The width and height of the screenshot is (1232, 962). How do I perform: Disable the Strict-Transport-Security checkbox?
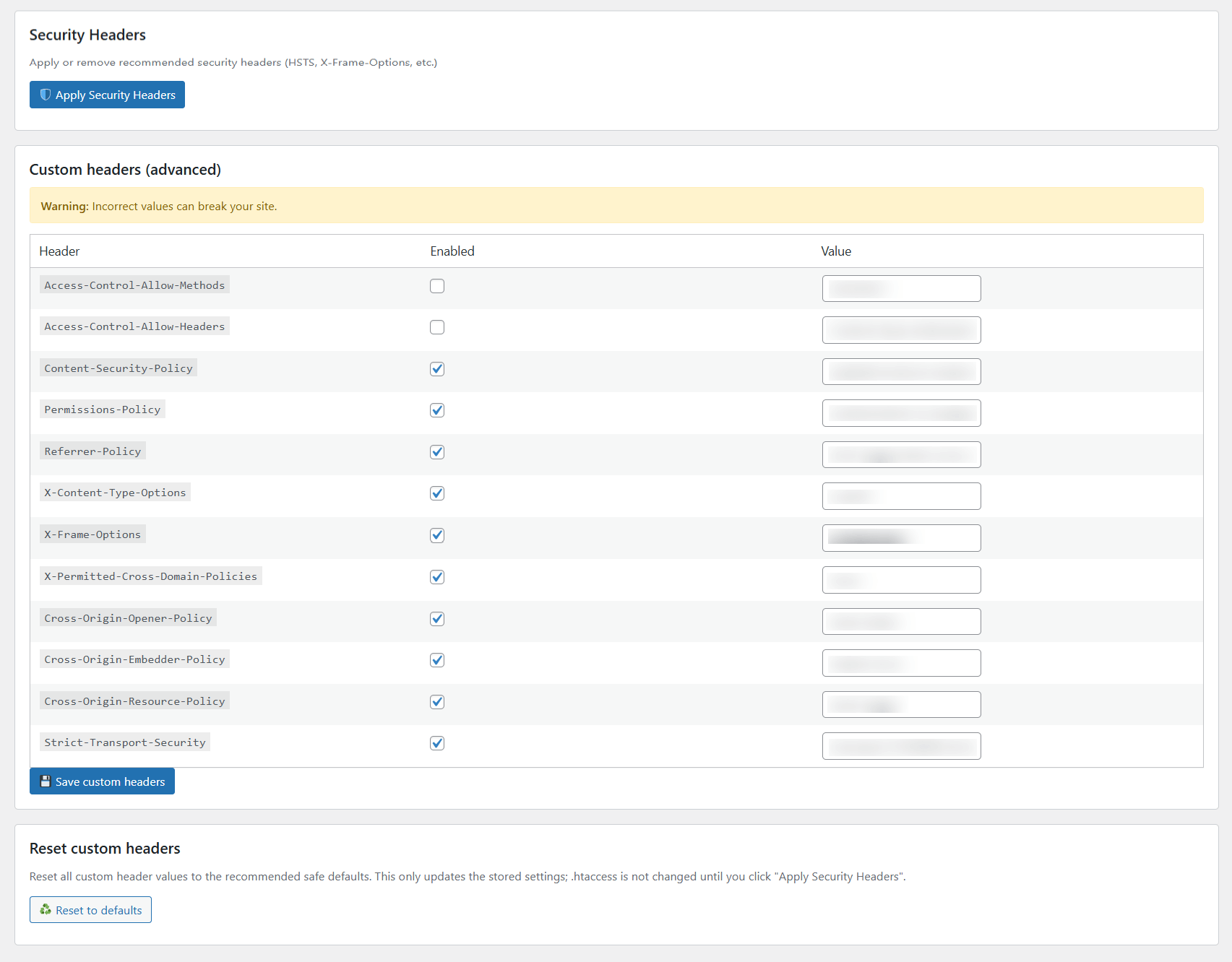coord(437,743)
